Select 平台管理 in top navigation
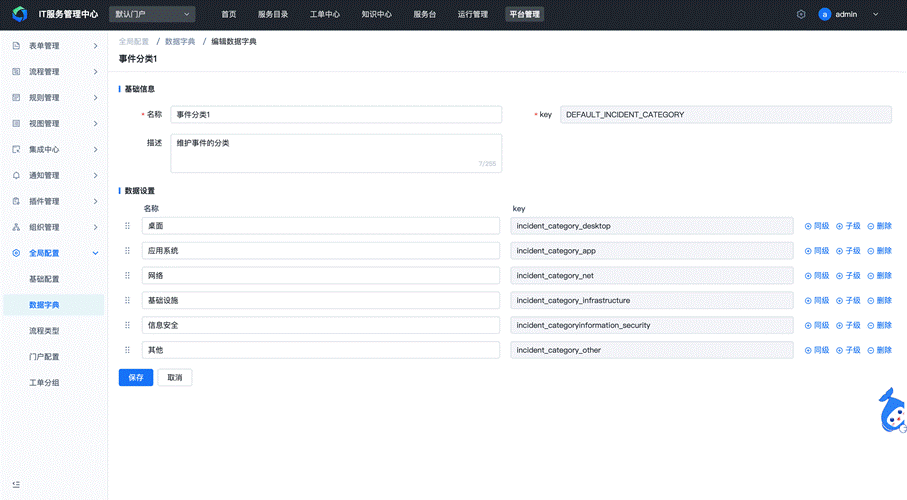 pyautogui.click(x=524, y=14)
